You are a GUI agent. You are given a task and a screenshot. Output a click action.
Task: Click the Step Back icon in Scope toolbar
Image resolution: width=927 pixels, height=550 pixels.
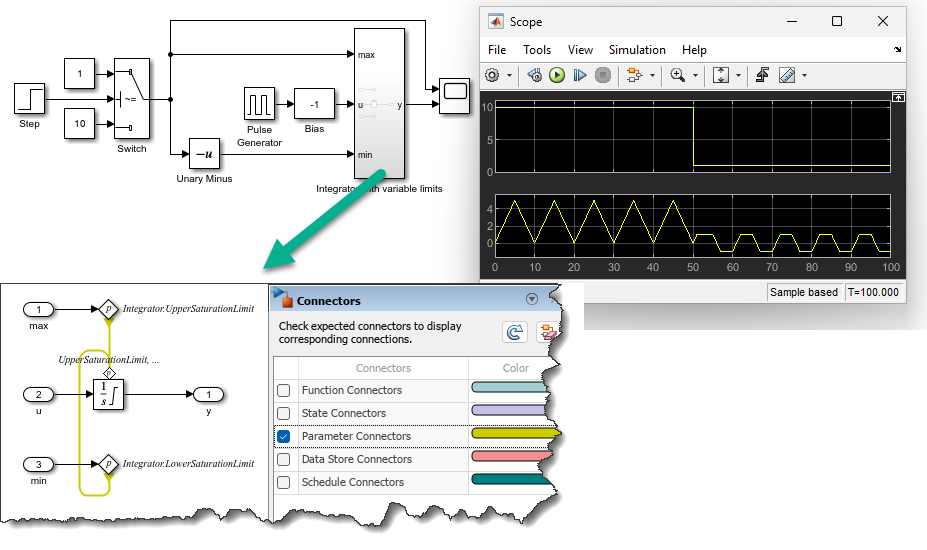pos(534,75)
